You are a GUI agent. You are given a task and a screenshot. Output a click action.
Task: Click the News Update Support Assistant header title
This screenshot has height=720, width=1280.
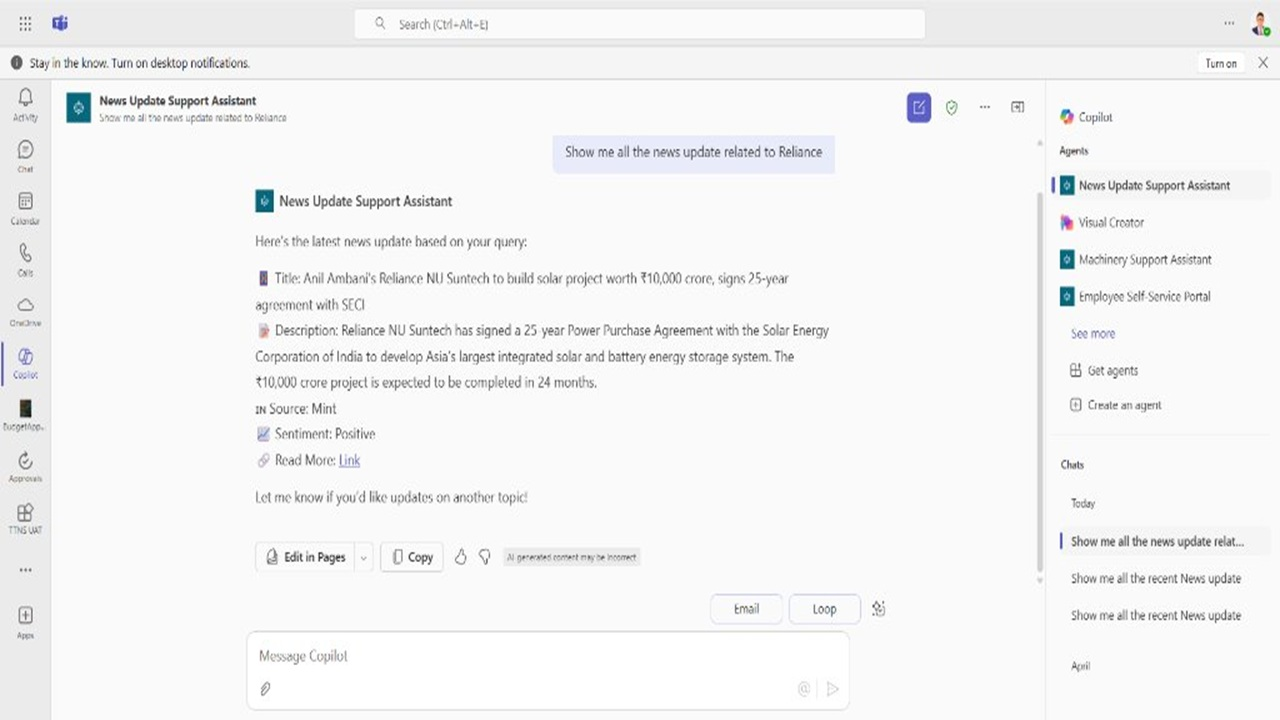[178, 100]
